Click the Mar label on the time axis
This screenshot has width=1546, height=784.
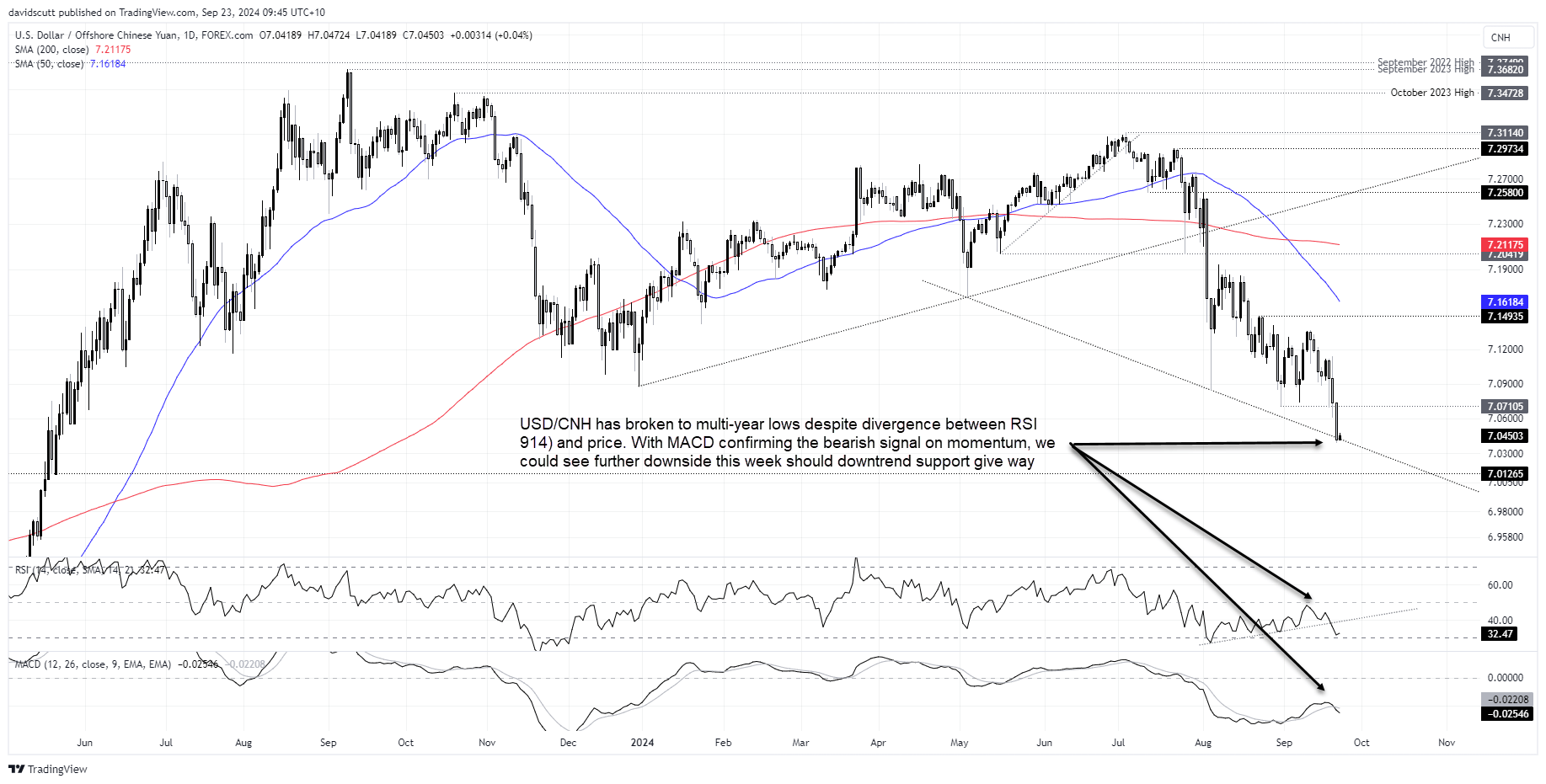800,743
